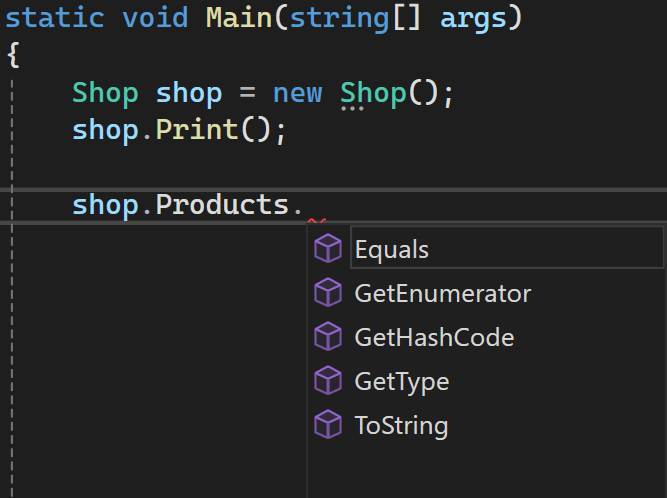Click the cube icon next to GetEnumerator

[328, 293]
